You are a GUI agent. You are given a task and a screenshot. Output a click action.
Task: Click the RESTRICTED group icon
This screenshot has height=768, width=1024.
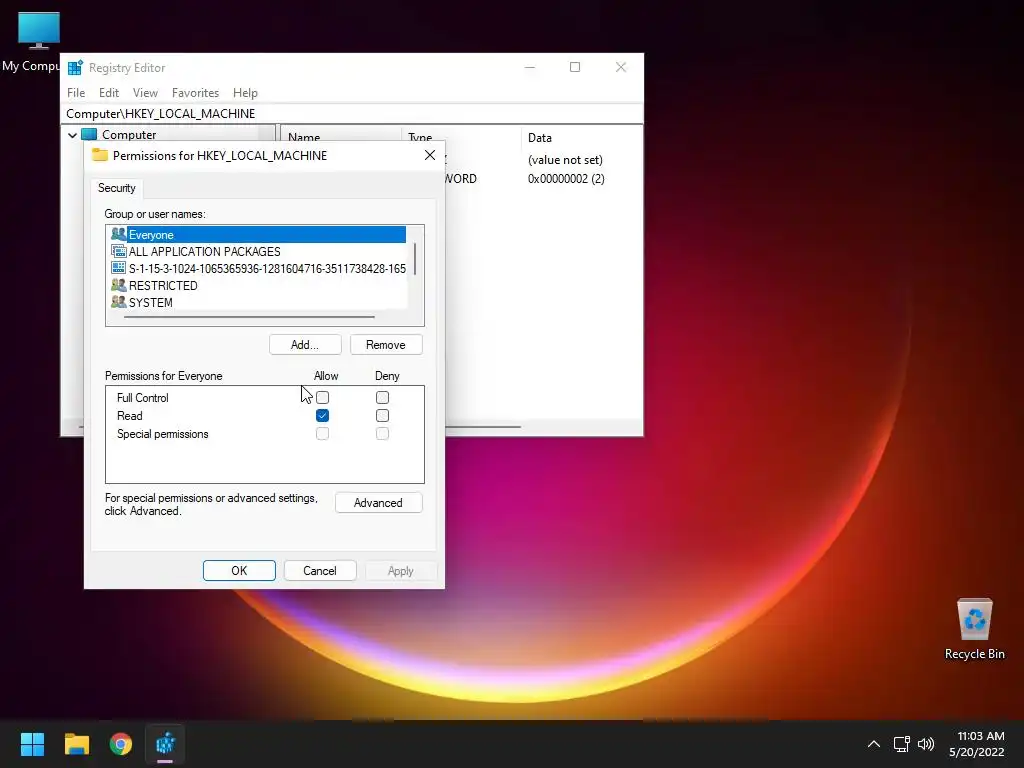[118, 285]
